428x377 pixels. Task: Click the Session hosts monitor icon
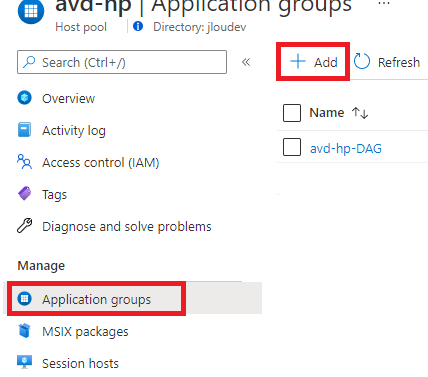pyautogui.click(x=24, y=362)
